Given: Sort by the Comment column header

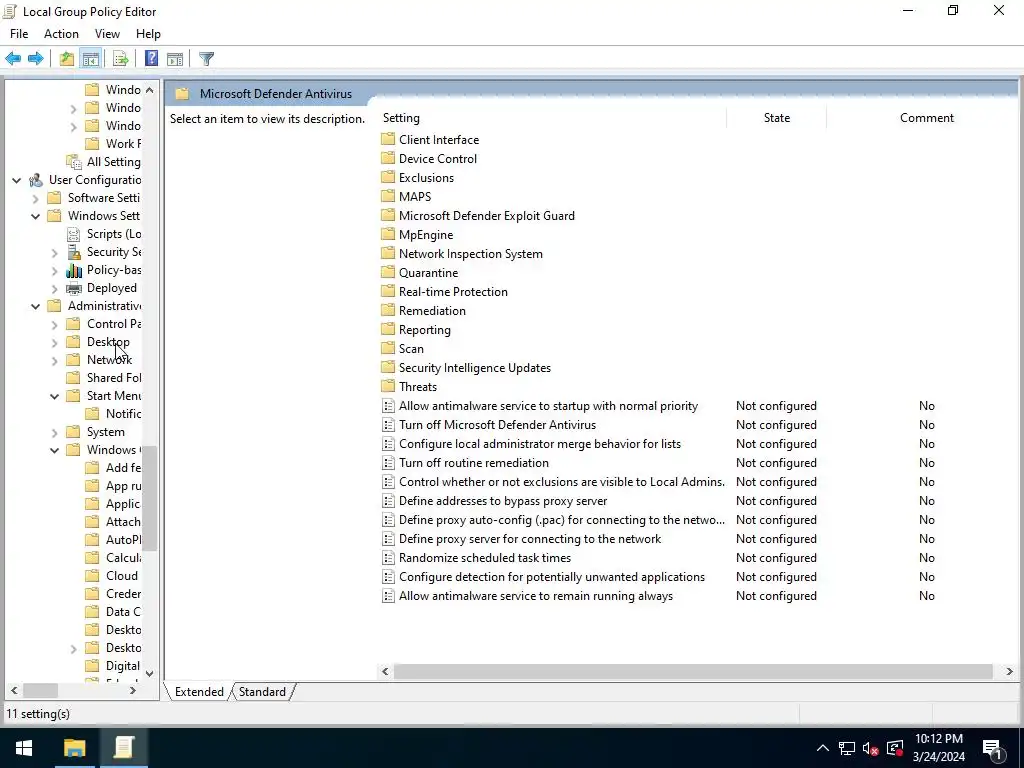Looking at the screenshot, I should (x=926, y=118).
